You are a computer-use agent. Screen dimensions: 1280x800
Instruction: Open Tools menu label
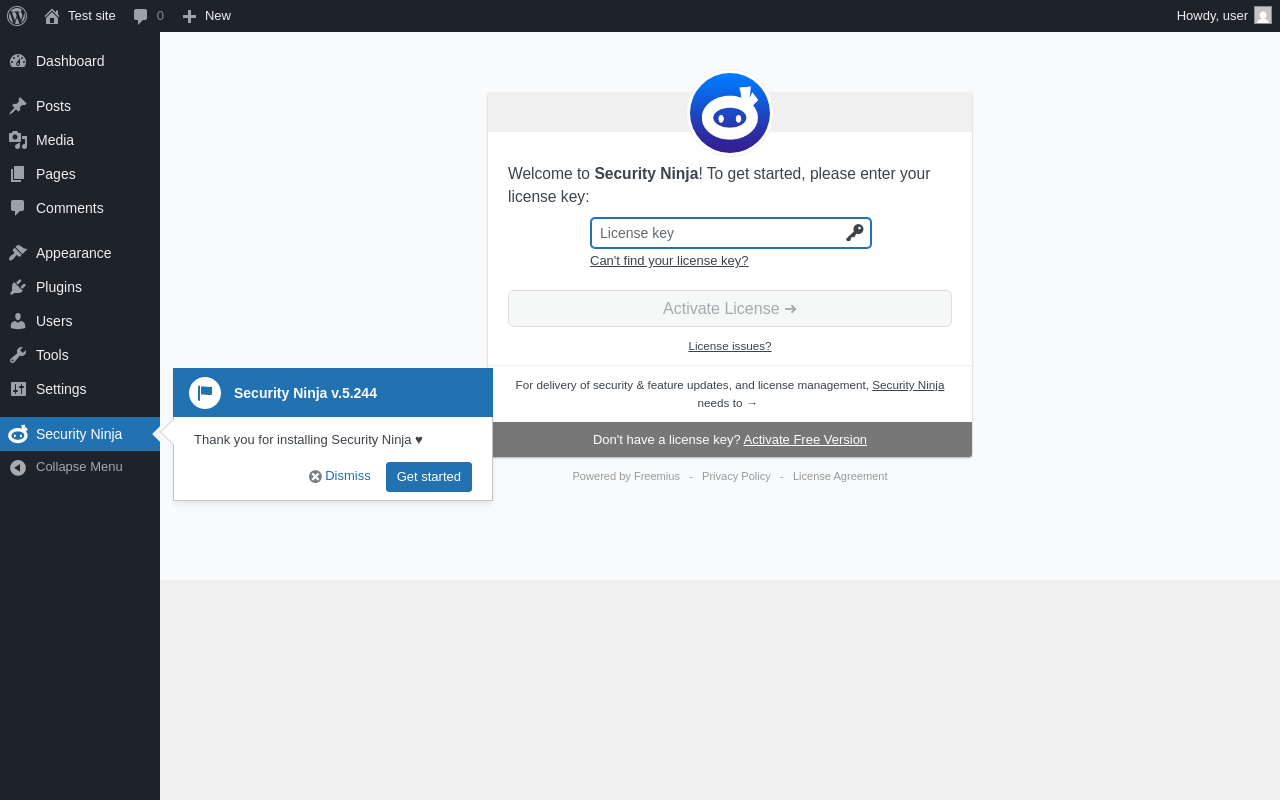[52, 355]
